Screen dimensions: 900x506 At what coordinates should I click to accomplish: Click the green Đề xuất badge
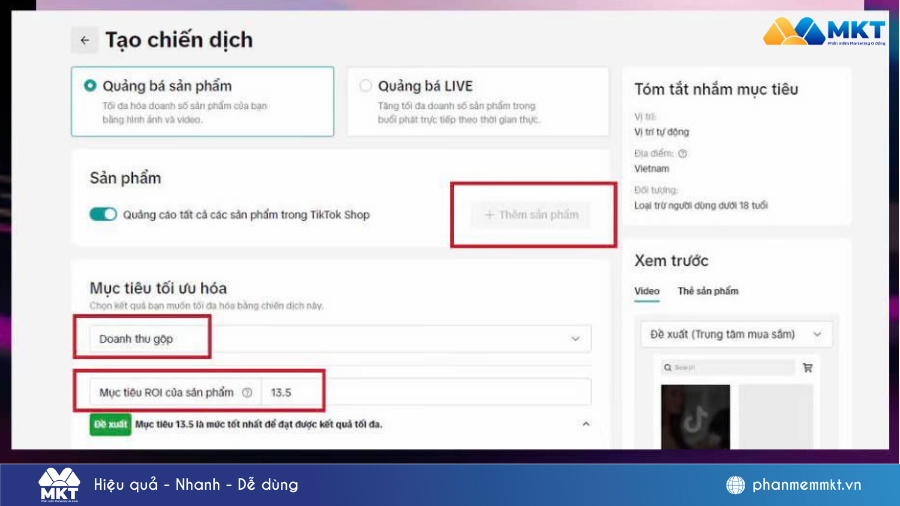[x=111, y=424]
